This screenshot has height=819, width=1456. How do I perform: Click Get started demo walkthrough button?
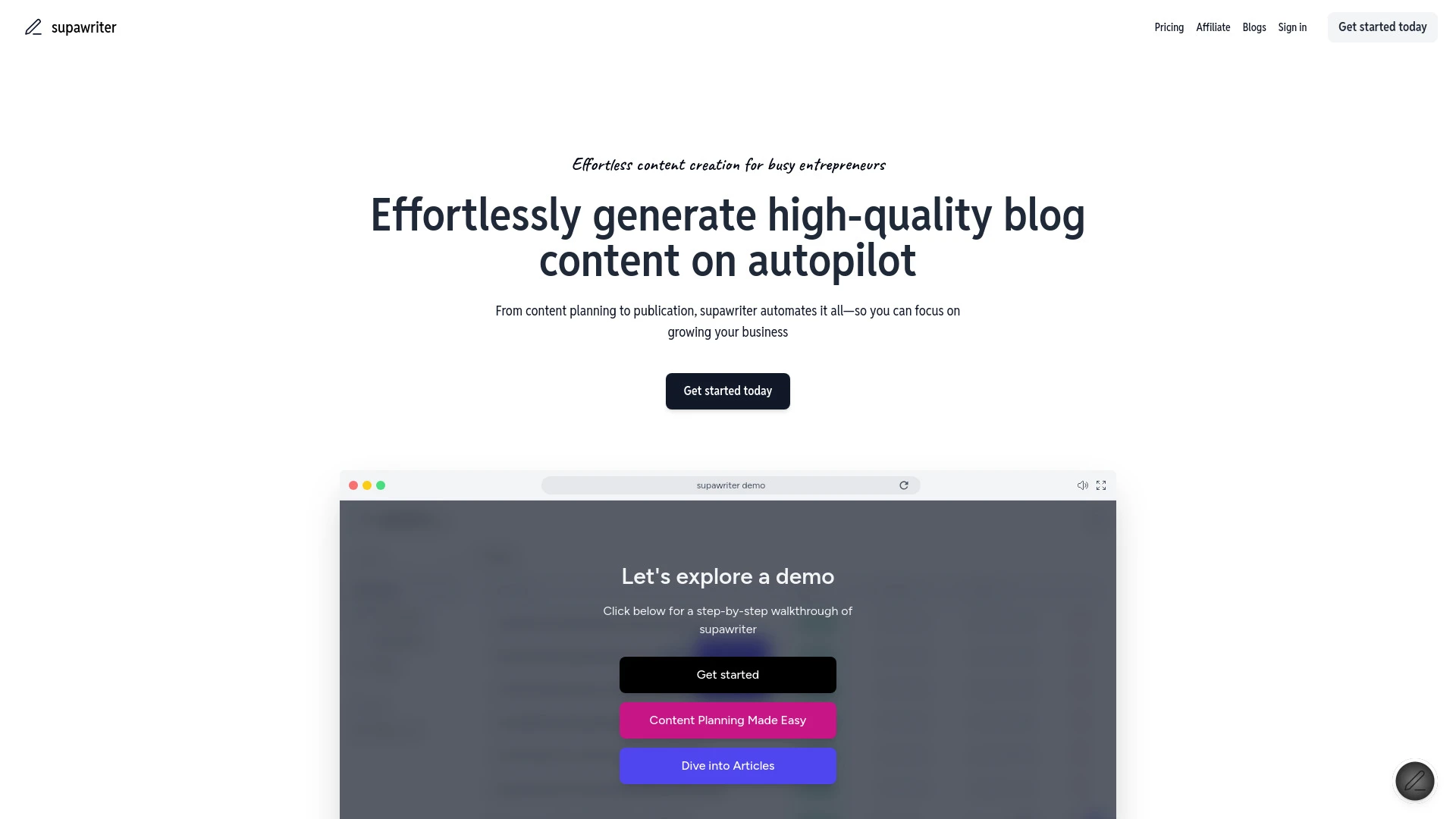[x=727, y=674]
